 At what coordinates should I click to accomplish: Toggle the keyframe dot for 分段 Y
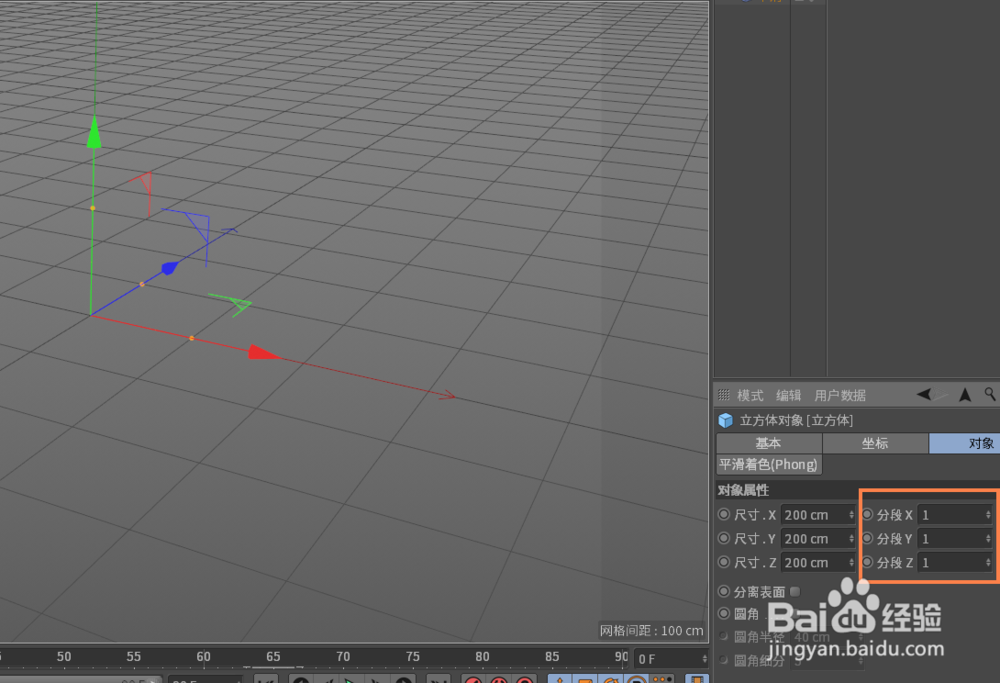pyautogui.click(x=867, y=538)
